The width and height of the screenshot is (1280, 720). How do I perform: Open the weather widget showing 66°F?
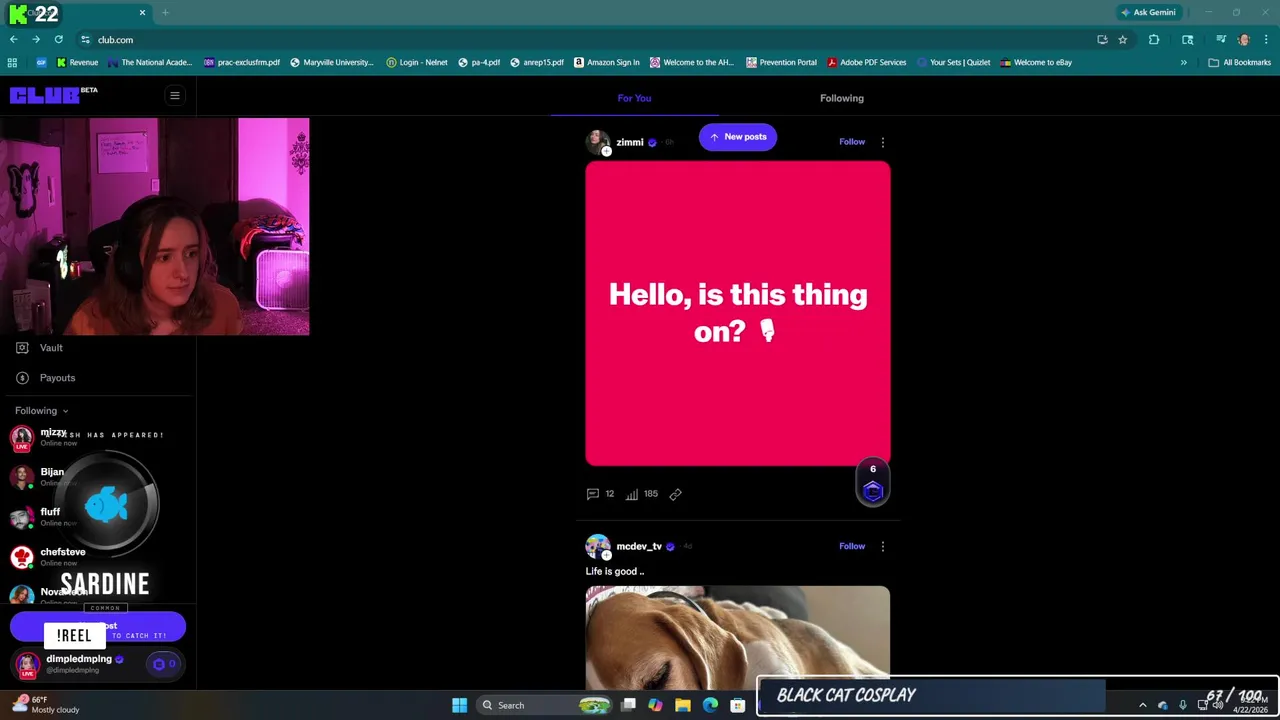click(45, 705)
